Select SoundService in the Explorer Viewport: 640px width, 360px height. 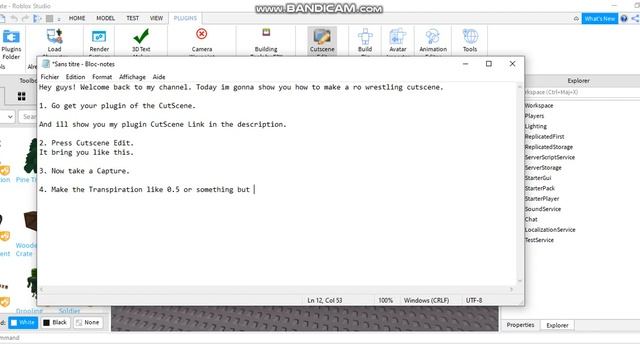(542, 209)
